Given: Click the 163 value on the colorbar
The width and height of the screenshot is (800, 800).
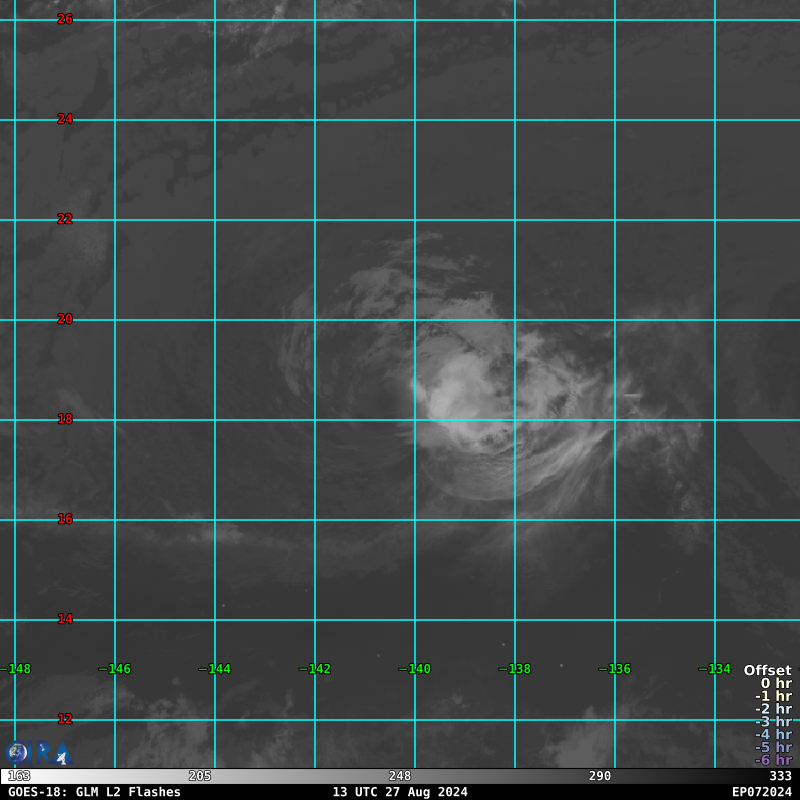Looking at the screenshot, I should (19, 776).
